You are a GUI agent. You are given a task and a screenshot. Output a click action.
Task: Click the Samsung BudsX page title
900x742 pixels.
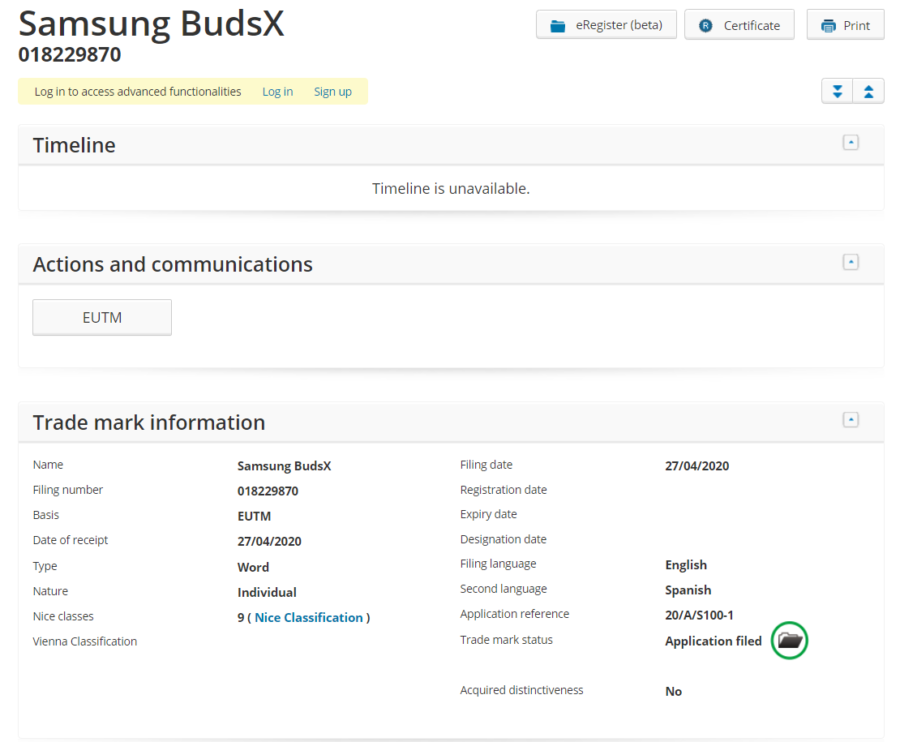tap(152, 23)
